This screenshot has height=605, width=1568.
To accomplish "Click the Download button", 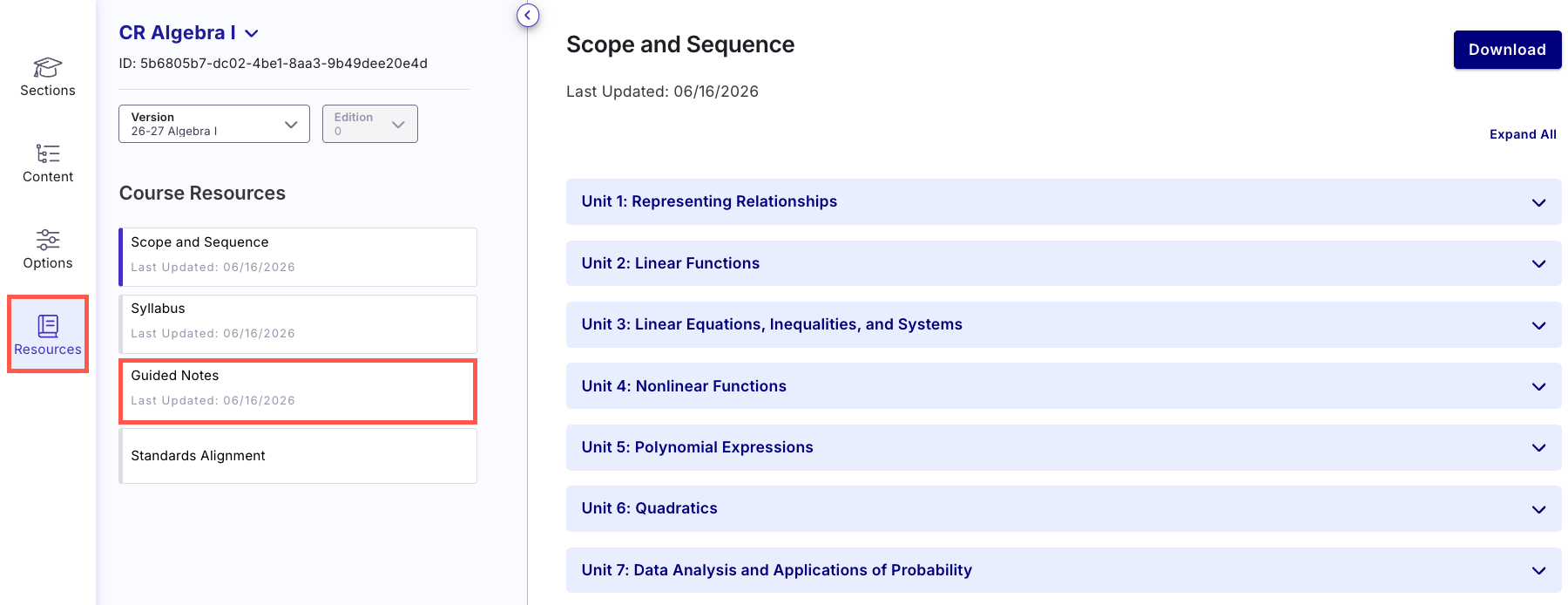I will pyautogui.click(x=1507, y=50).
